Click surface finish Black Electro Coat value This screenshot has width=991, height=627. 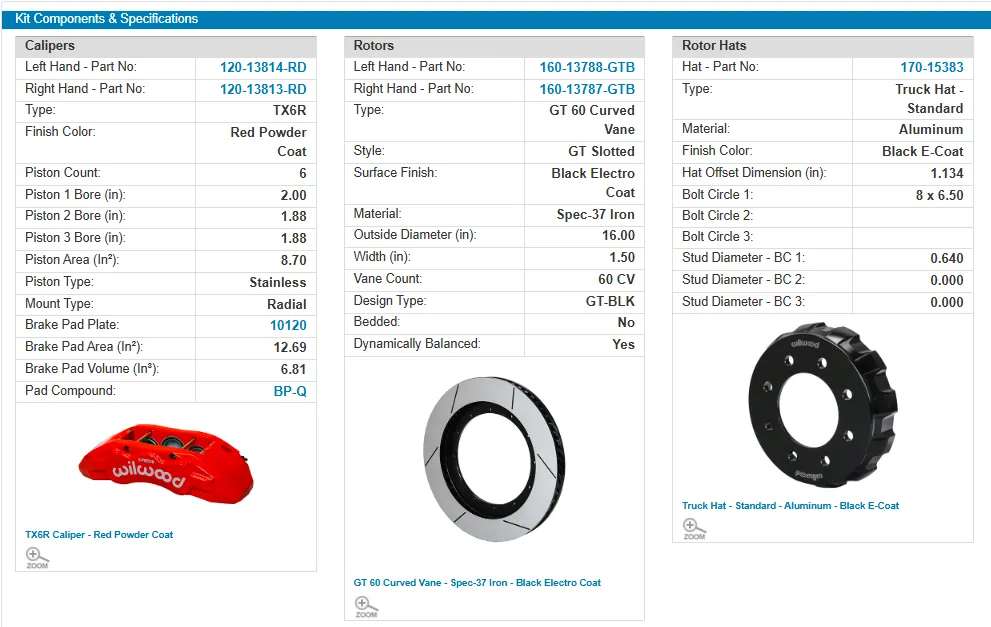(x=593, y=183)
